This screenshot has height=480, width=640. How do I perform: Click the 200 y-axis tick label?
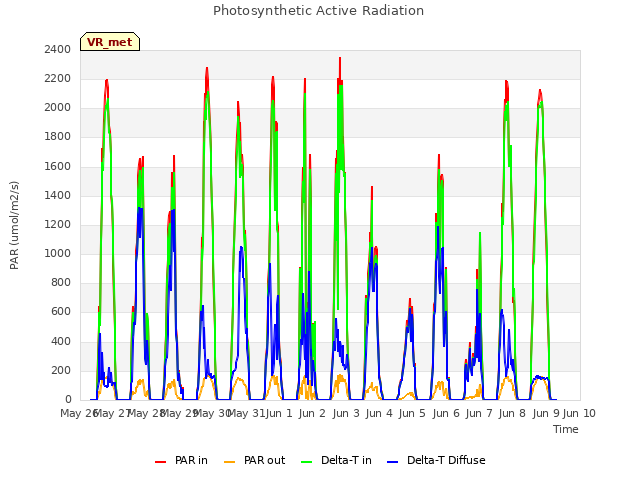click(x=61, y=370)
